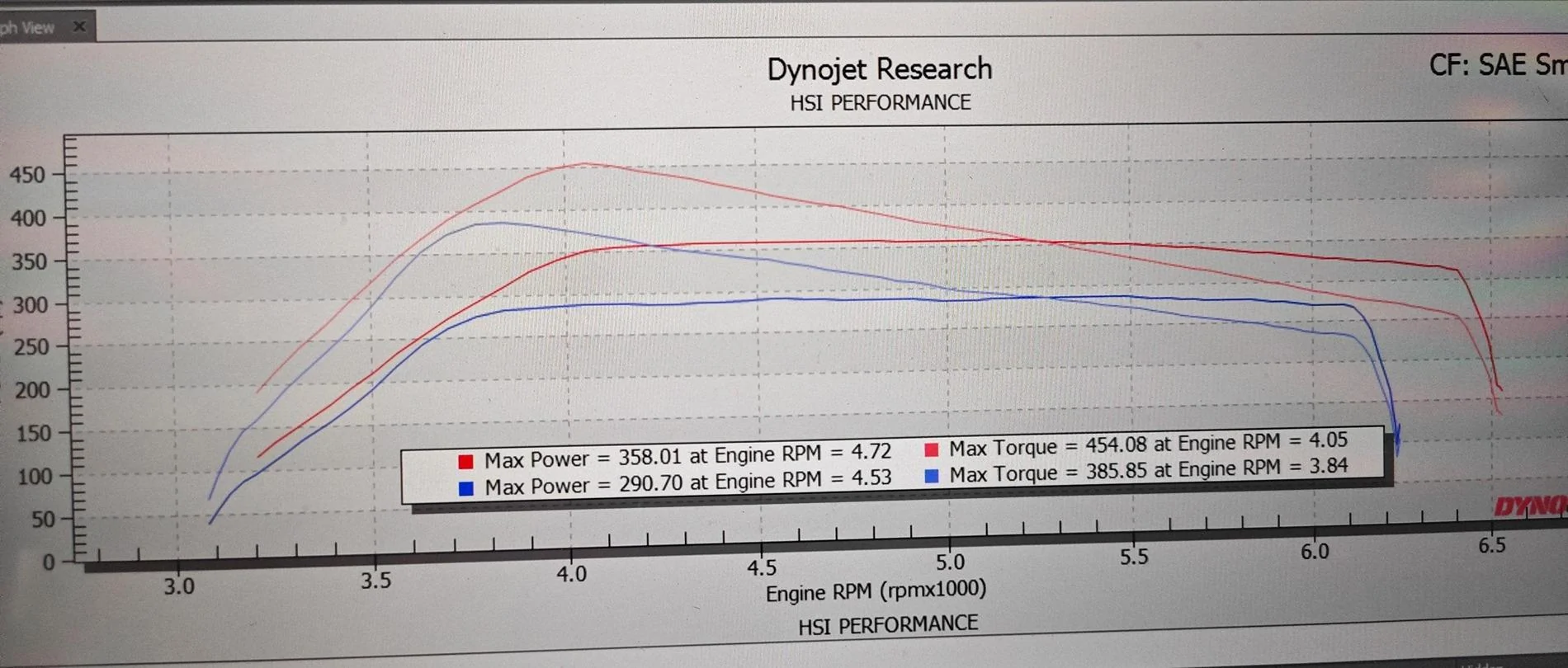The width and height of the screenshot is (1568, 668).
Task: Click the red Max Torque legend swatch
Action: point(932,449)
